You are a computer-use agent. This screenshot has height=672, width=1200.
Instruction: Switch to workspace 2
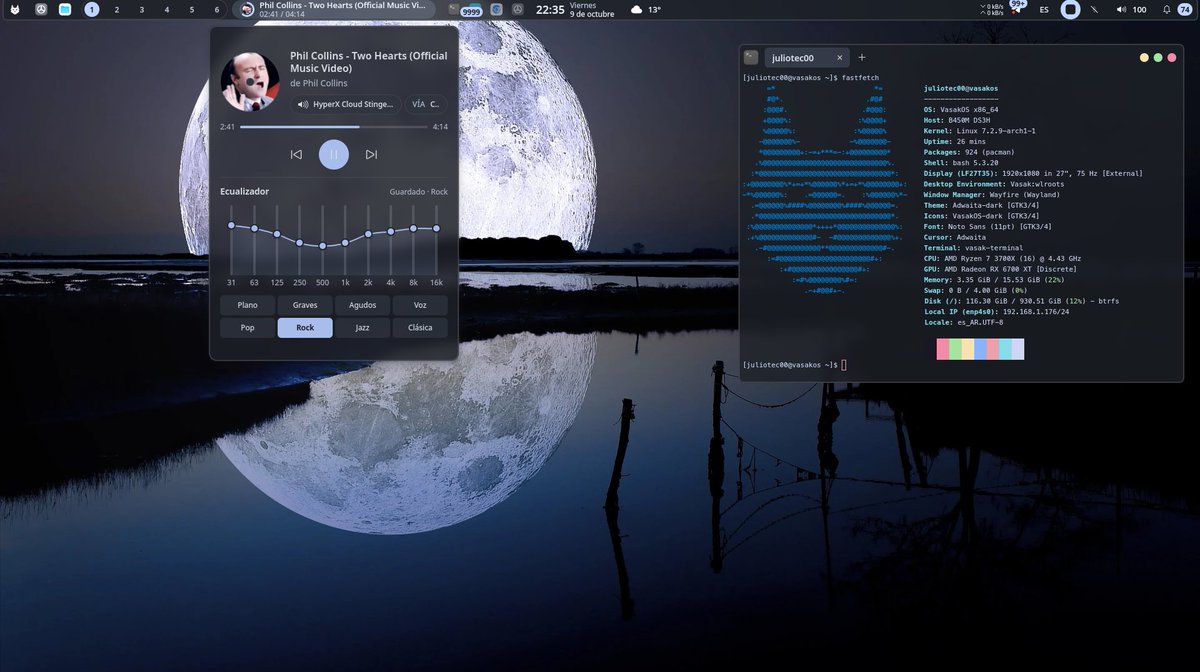pos(117,9)
